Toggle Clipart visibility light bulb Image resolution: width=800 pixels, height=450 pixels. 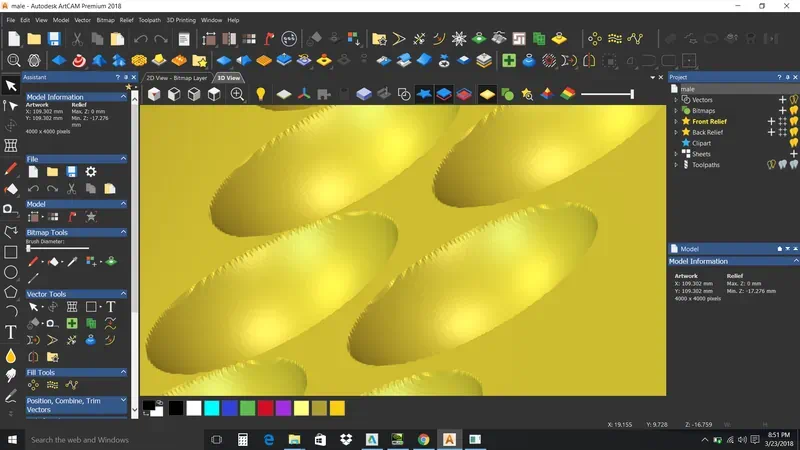pos(793,143)
